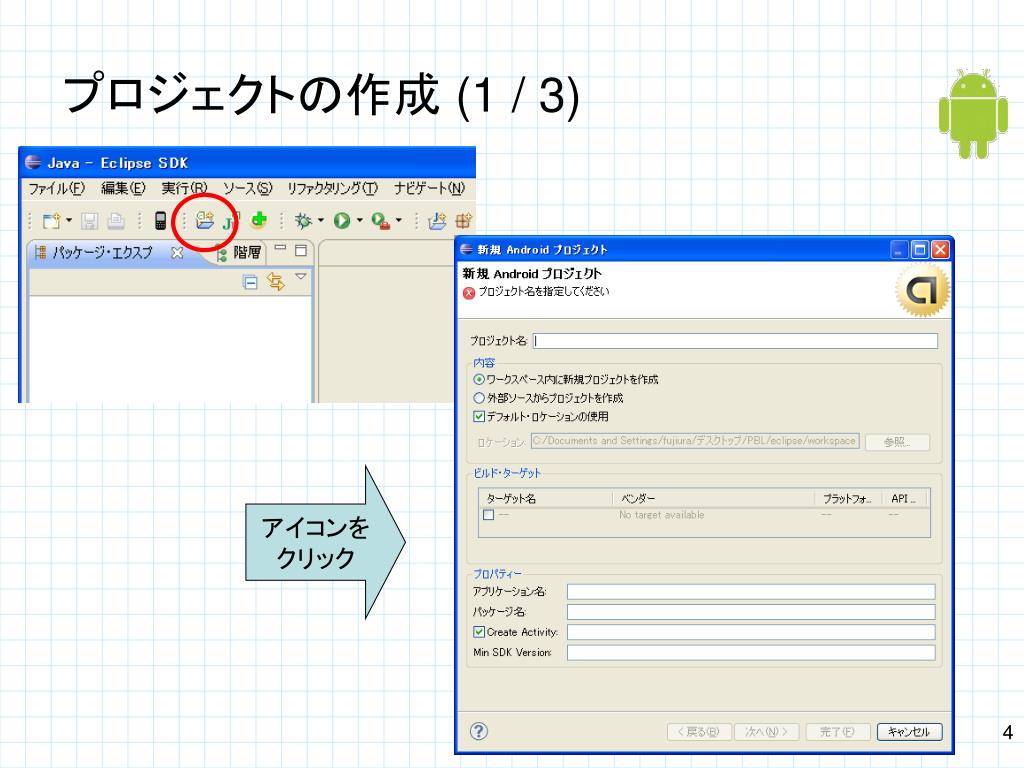This screenshot has width=1024, height=768.
Task: Toggle デフォルト・ロケーションの使用 checkbox
Action: point(479,416)
